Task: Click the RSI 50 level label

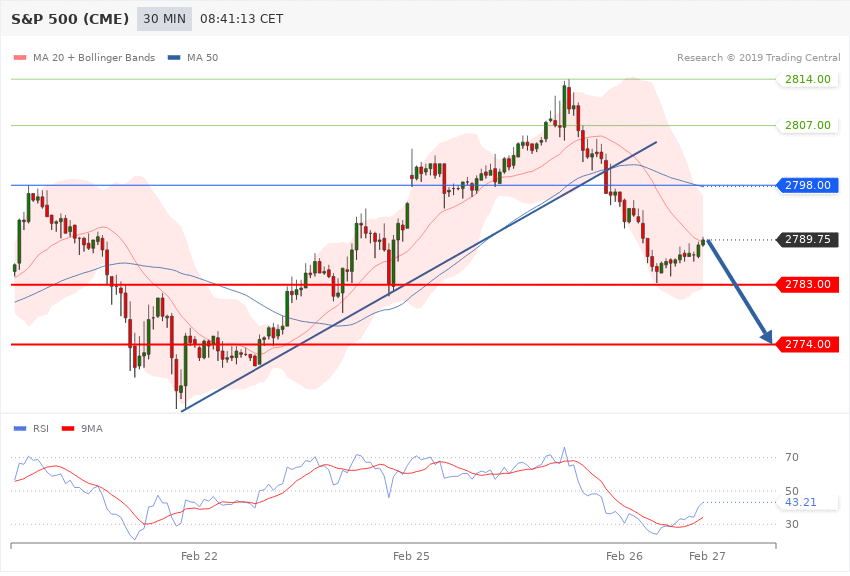Action: [x=792, y=491]
